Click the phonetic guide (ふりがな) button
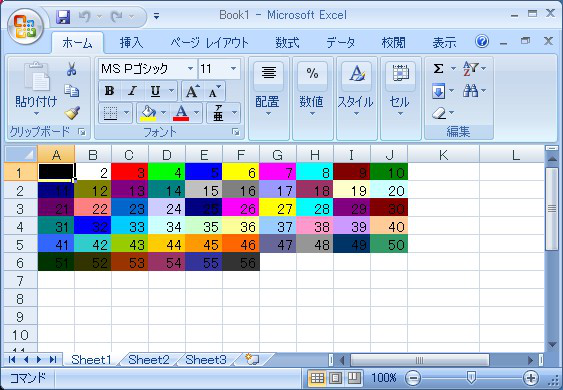 [218, 113]
